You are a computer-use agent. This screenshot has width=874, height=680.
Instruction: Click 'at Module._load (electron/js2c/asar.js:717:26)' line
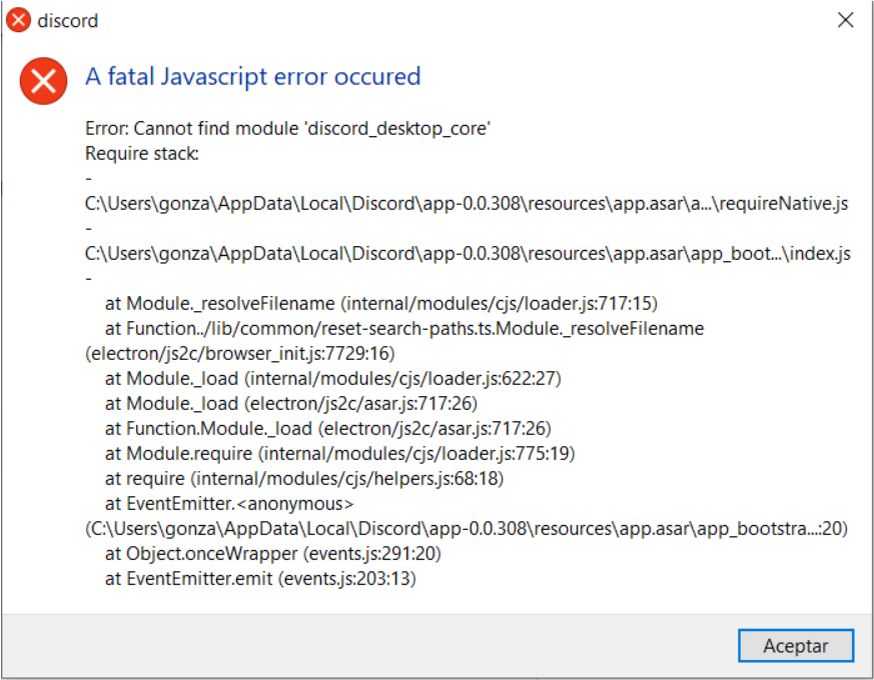tap(291, 404)
